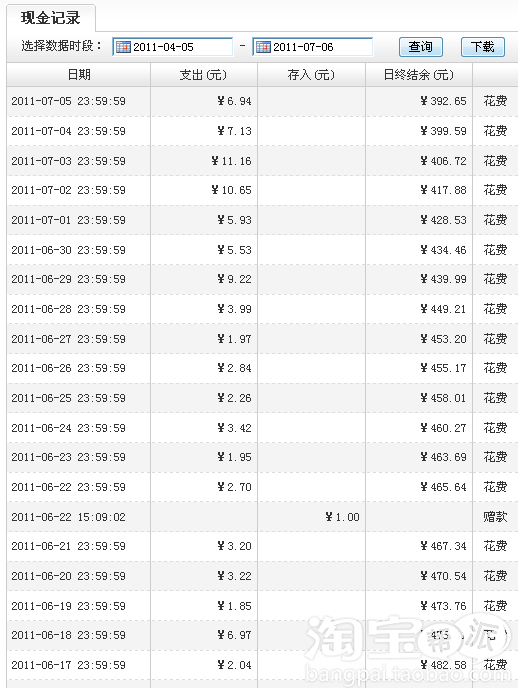Screen dimensions: 518x688
Task: Click the 赠款 type label
Action: click(x=495, y=517)
